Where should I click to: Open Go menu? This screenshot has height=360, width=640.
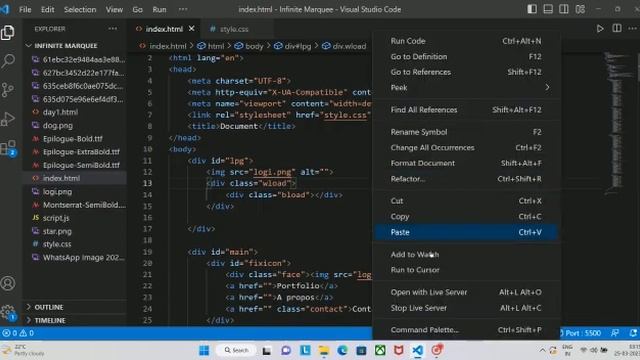tap(138, 9)
